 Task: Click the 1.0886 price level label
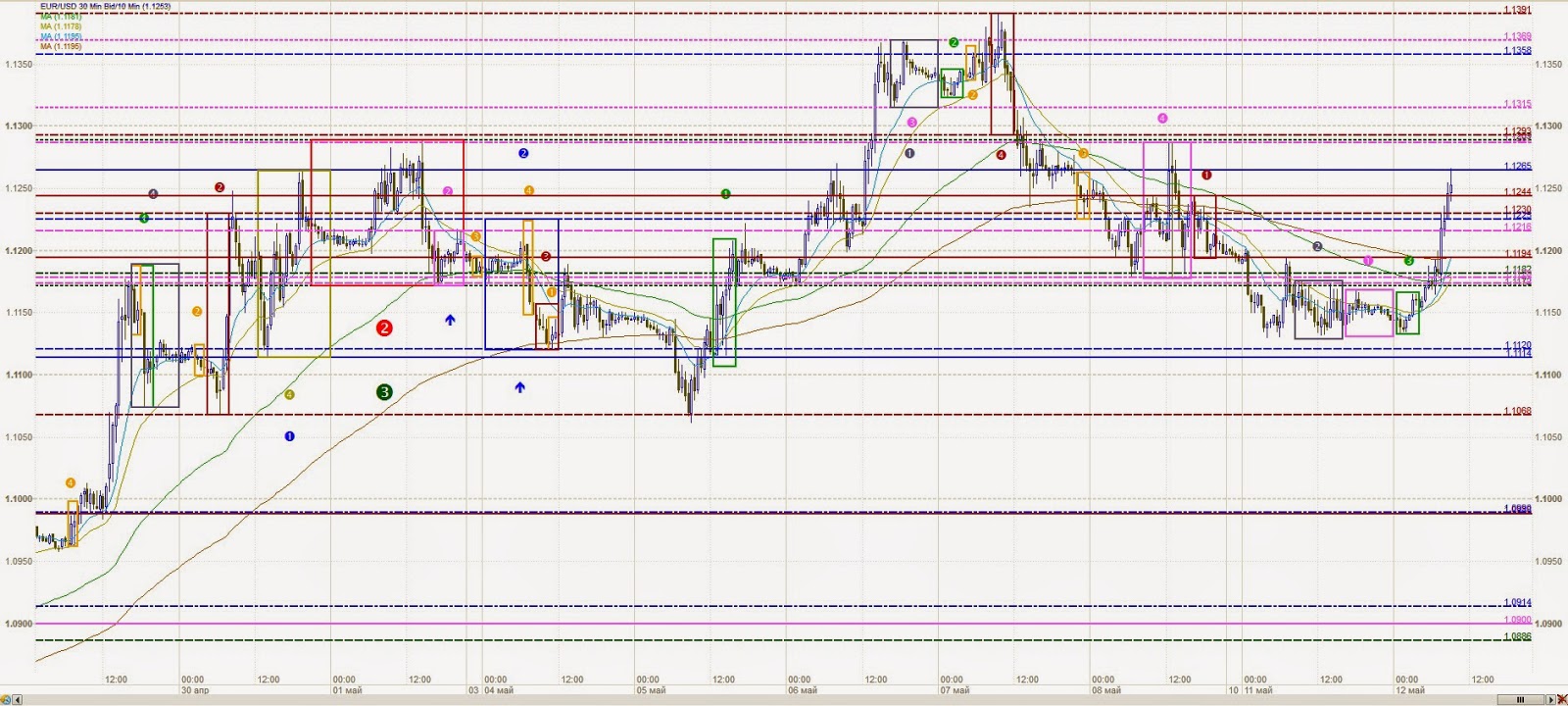pyautogui.click(x=1517, y=637)
